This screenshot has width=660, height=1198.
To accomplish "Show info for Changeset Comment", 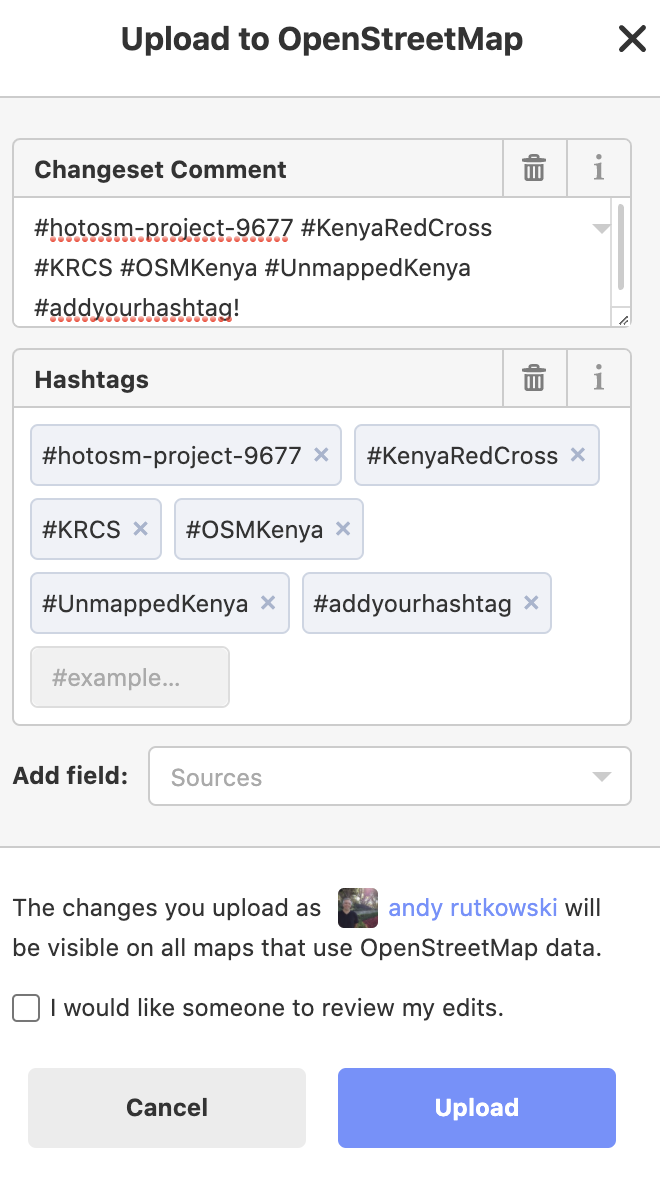I will coord(599,168).
